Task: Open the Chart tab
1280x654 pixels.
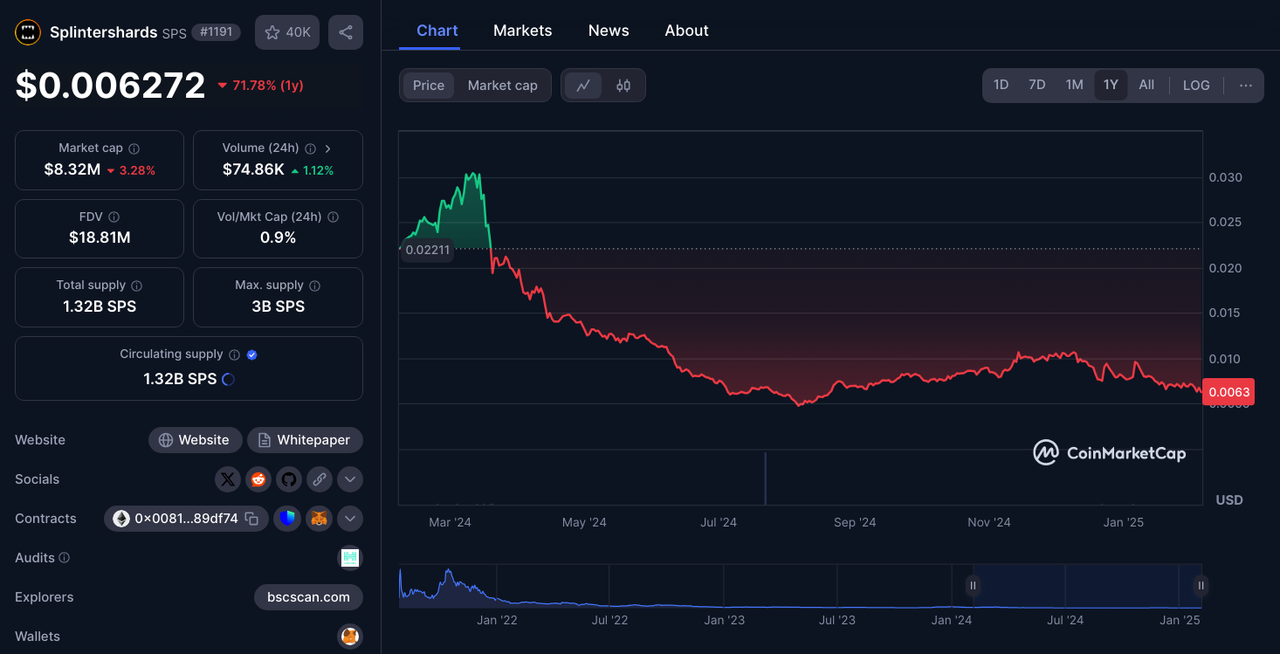Action: click(x=437, y=30)
